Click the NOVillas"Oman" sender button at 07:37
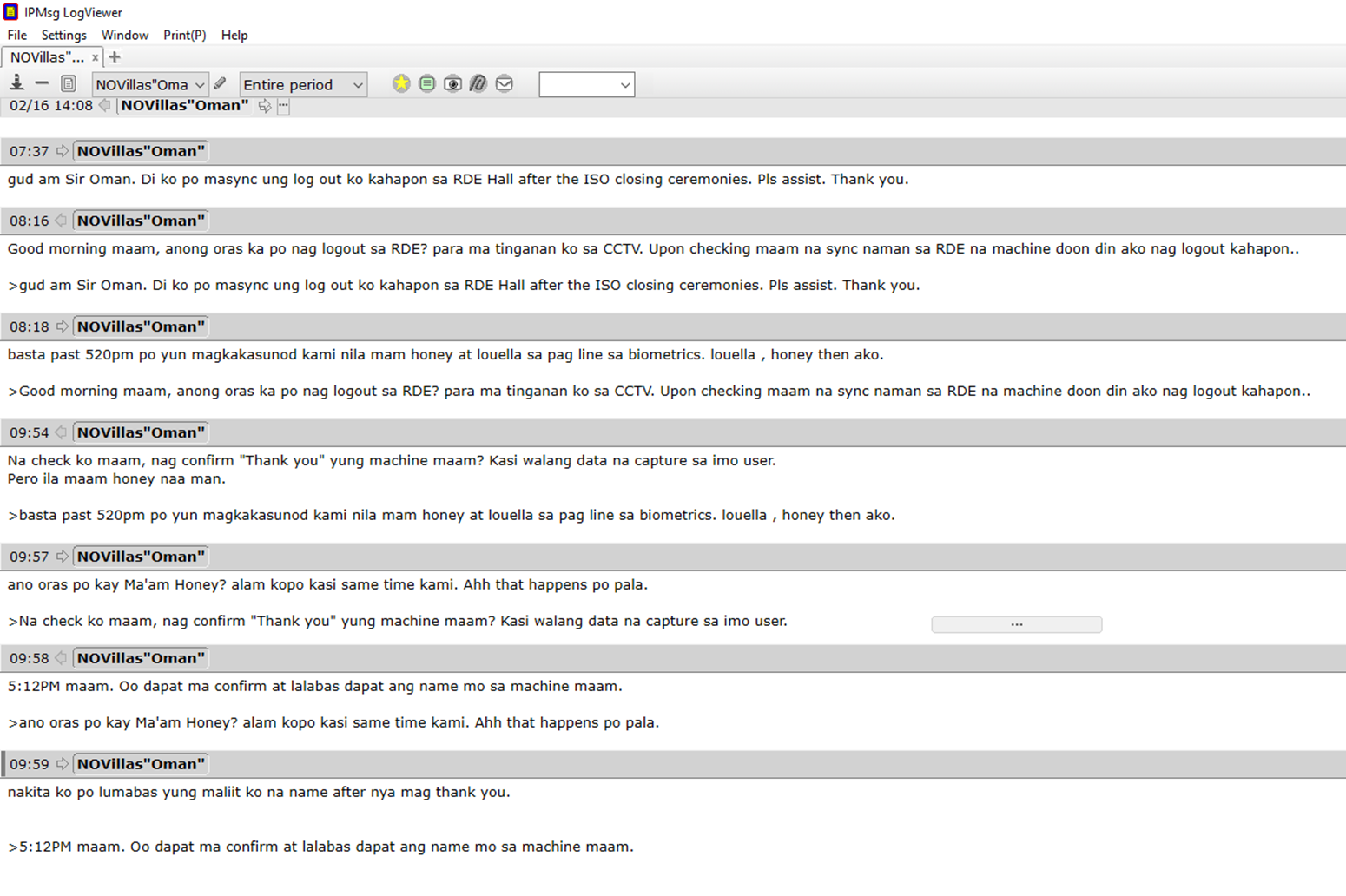Image resolution: width=1346 pixels, height=896 pixels. pyautogui.click(x=141, y=151)
